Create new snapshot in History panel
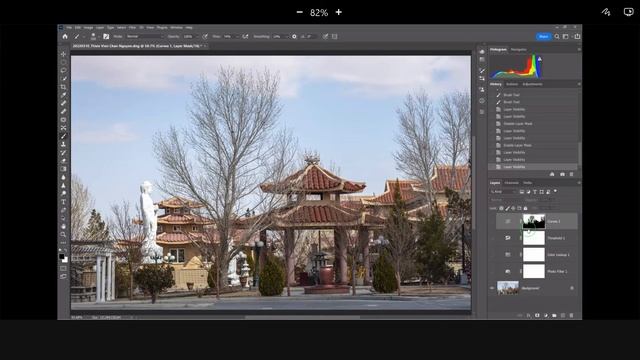Image resolution: width=640 pixels, height=360 pixels. click(x=562, y=174)
